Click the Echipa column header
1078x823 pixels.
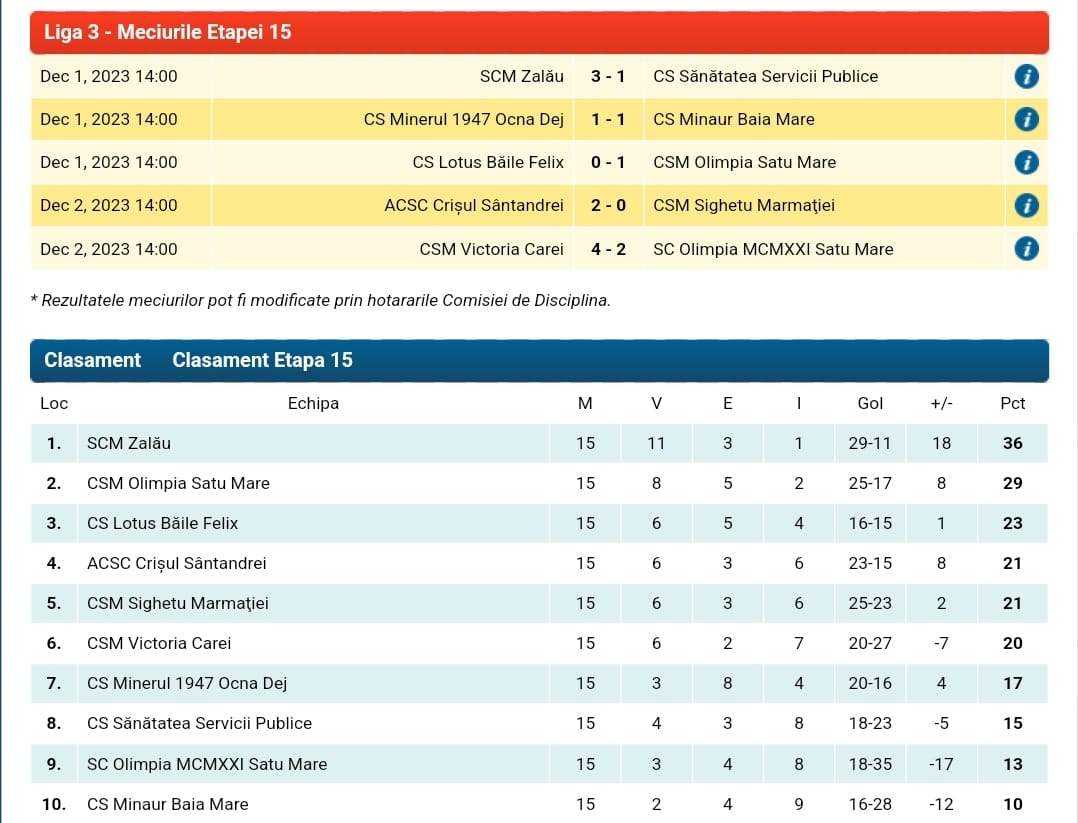pyautogui.click(x=313, y=403)
